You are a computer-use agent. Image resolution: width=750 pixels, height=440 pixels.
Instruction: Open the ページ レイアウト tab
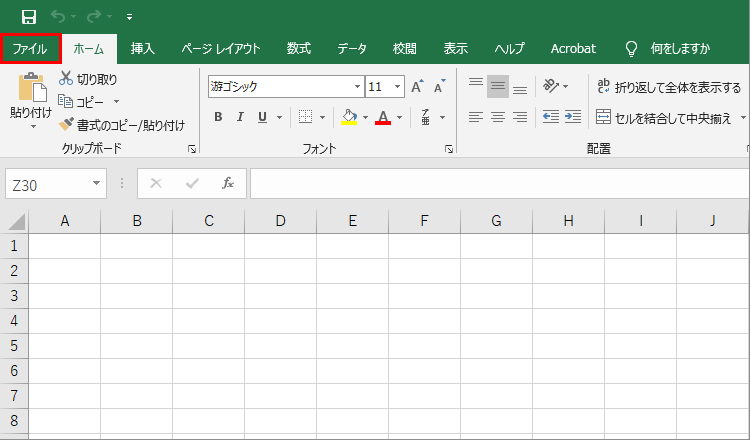[x=221, y=48]
